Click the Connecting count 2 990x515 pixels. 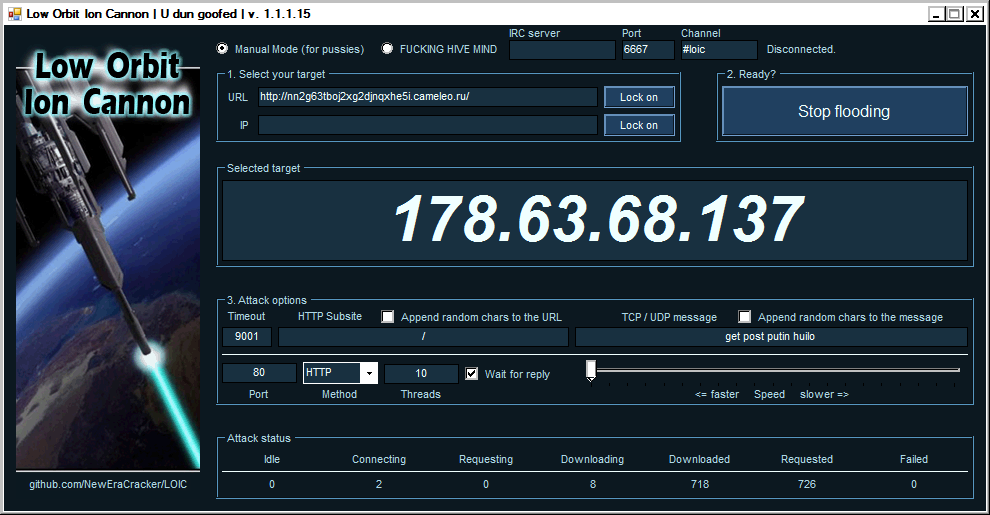pos(379,484)
